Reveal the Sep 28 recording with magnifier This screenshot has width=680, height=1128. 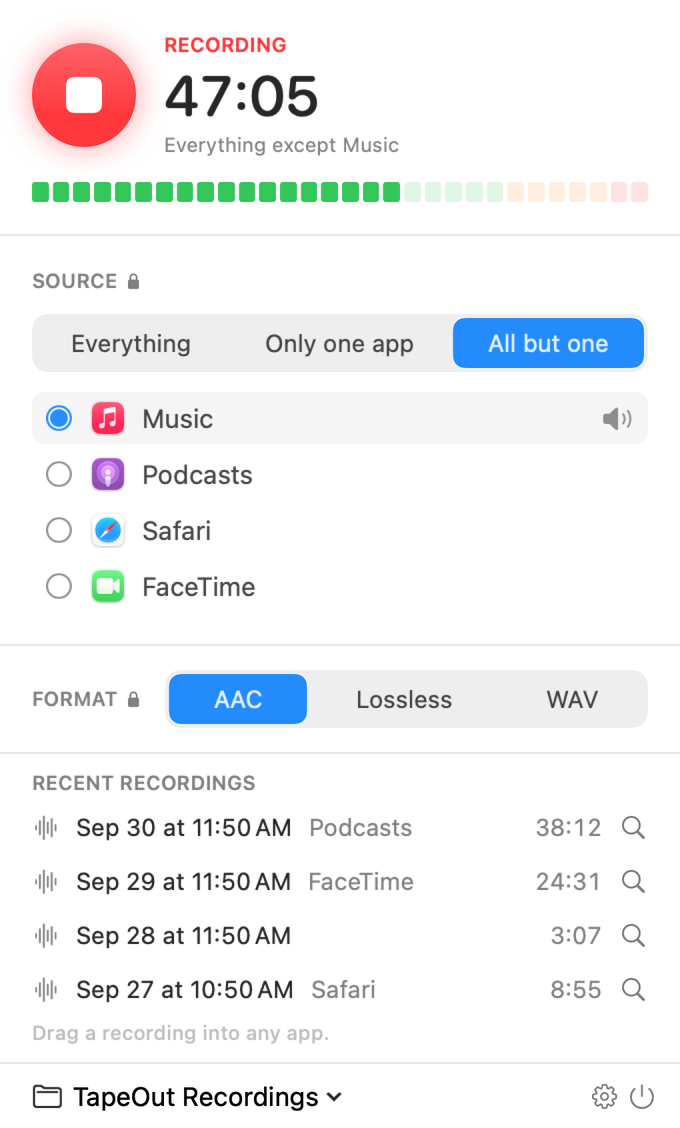click(633, 935)
